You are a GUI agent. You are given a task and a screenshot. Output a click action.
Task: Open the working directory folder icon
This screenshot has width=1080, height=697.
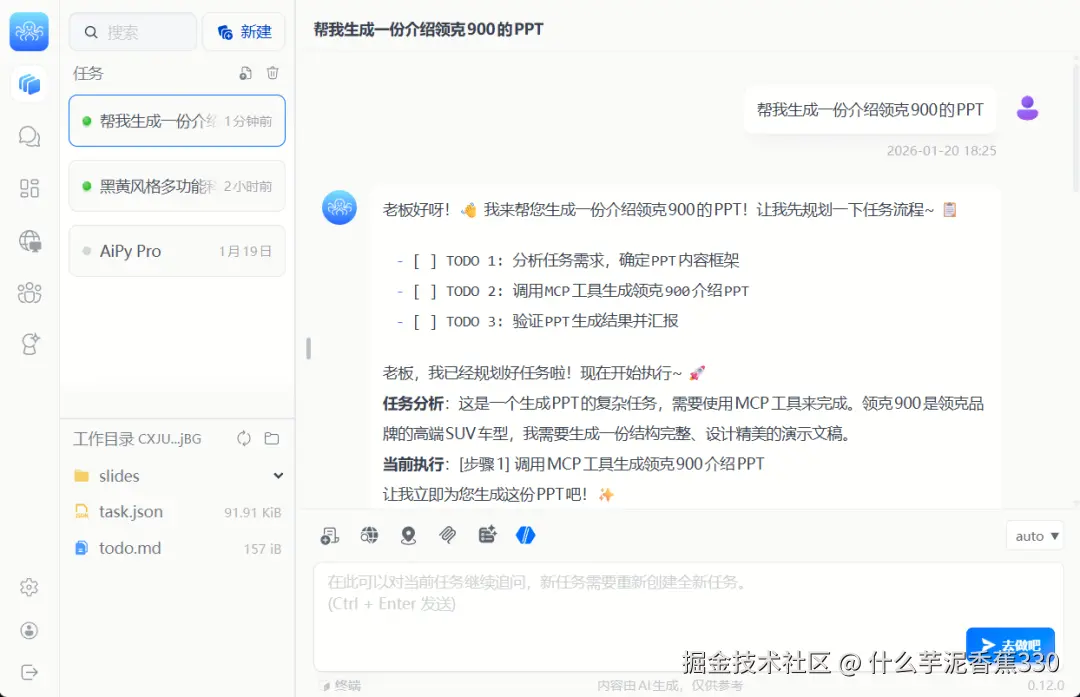[272, 439]
